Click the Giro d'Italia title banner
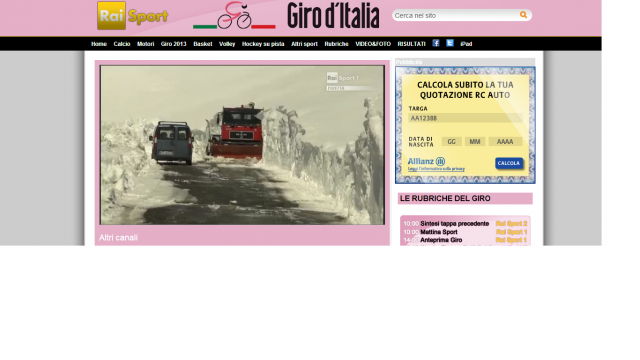This screenshot has height=360, width=640. 333,16
